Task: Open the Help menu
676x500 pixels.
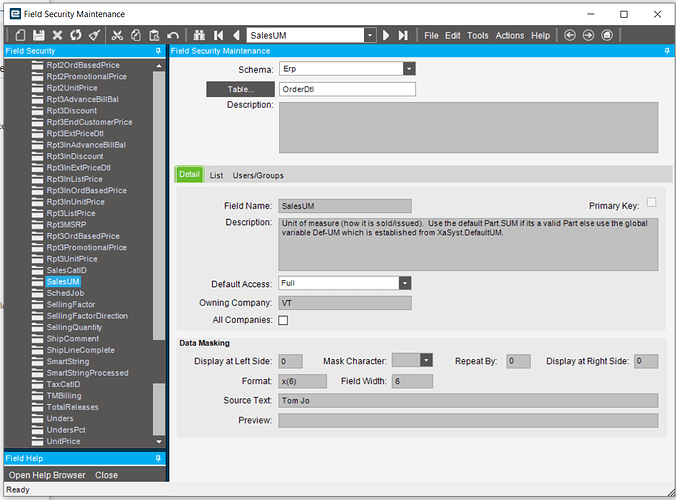Action: [540, 35]
